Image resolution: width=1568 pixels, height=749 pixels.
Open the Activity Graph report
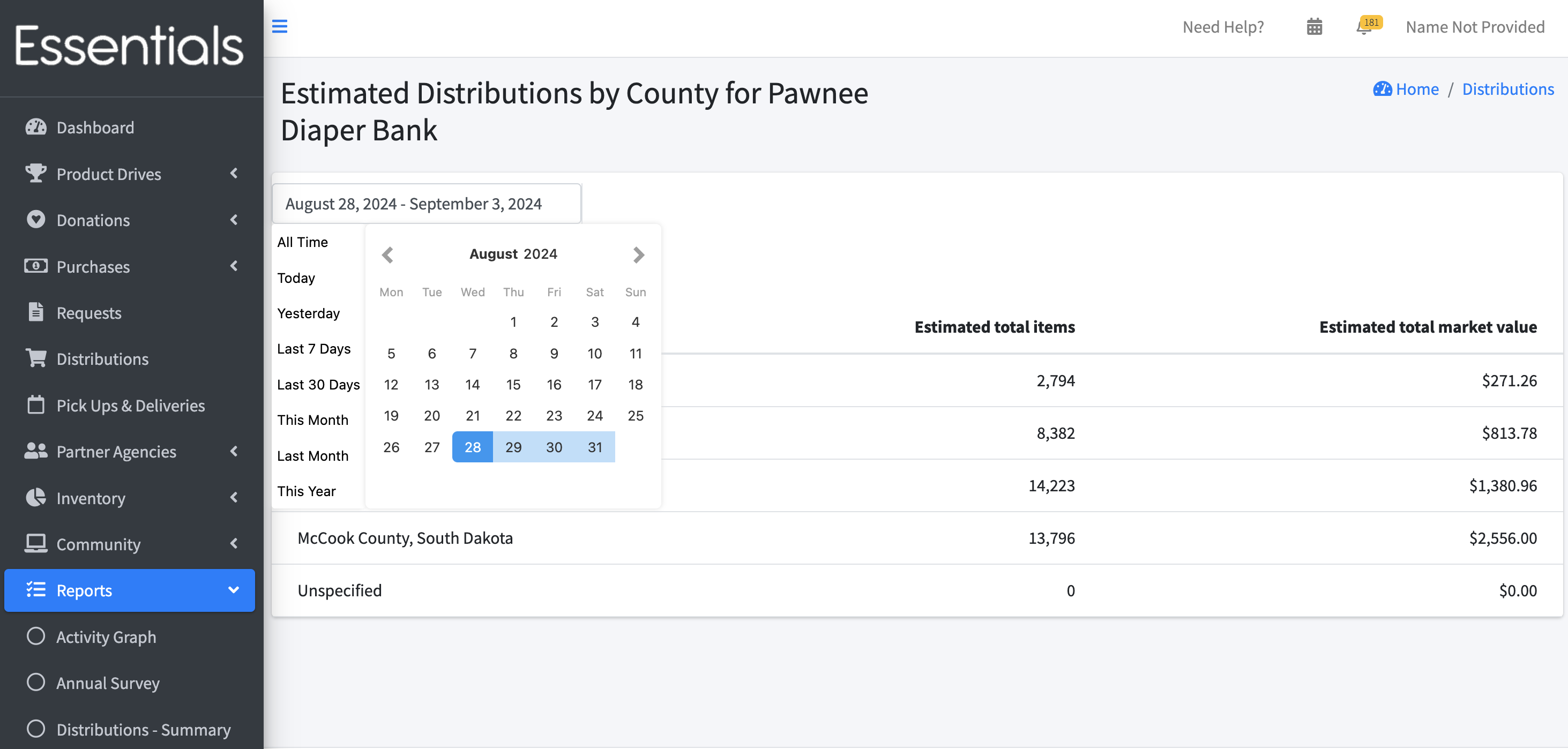coord(130,636)
